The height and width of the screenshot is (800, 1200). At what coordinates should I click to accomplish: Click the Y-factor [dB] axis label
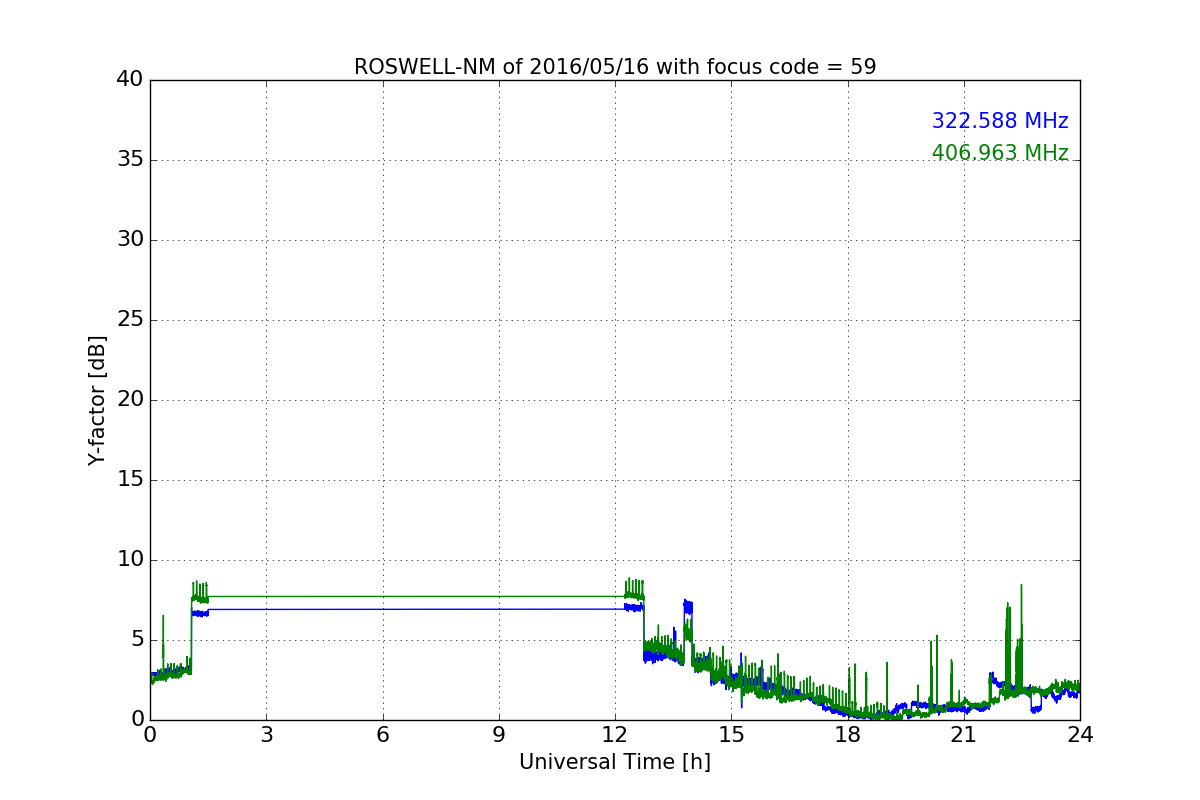(x=97, y=400)
